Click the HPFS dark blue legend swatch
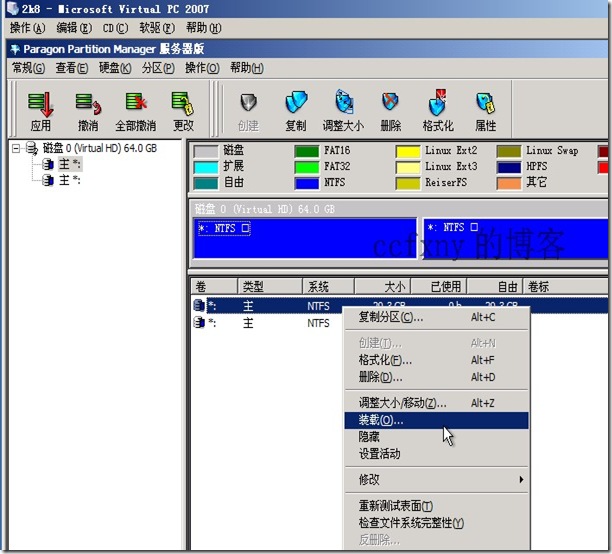 point(509,167)
